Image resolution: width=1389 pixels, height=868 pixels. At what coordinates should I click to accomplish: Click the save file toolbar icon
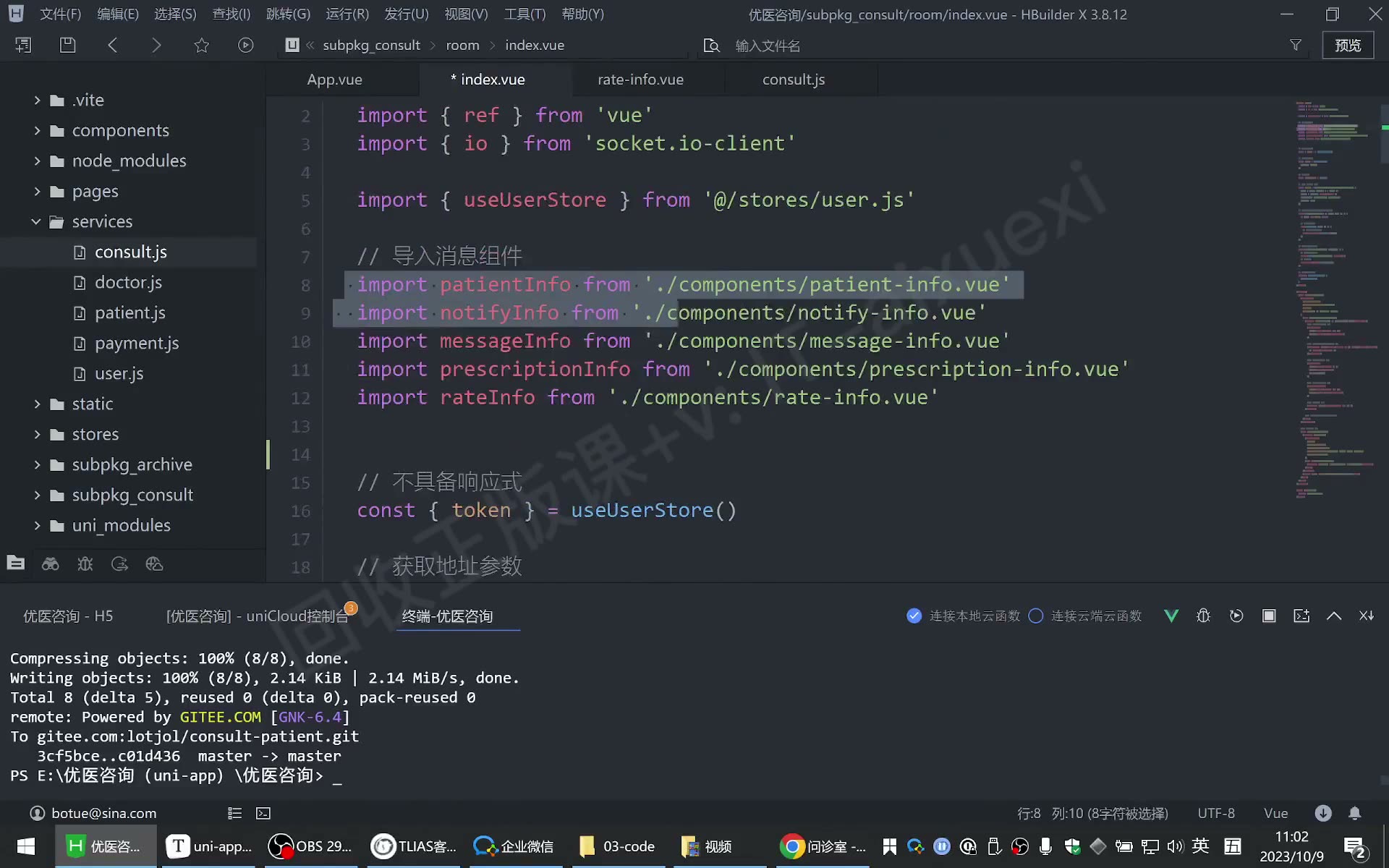click(x=67, y=45)
